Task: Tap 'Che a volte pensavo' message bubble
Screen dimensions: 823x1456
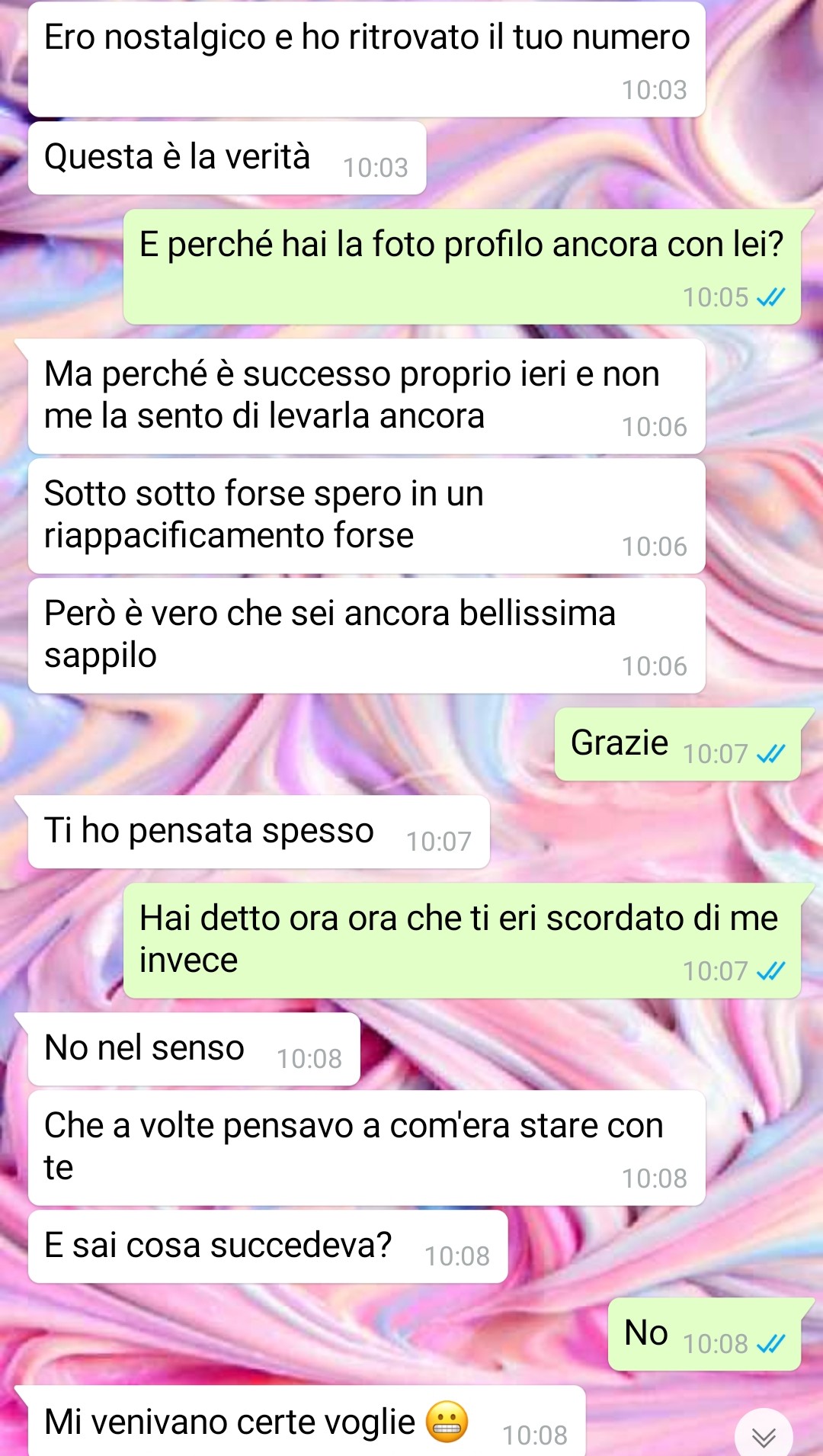Action: click(367, 1148)
